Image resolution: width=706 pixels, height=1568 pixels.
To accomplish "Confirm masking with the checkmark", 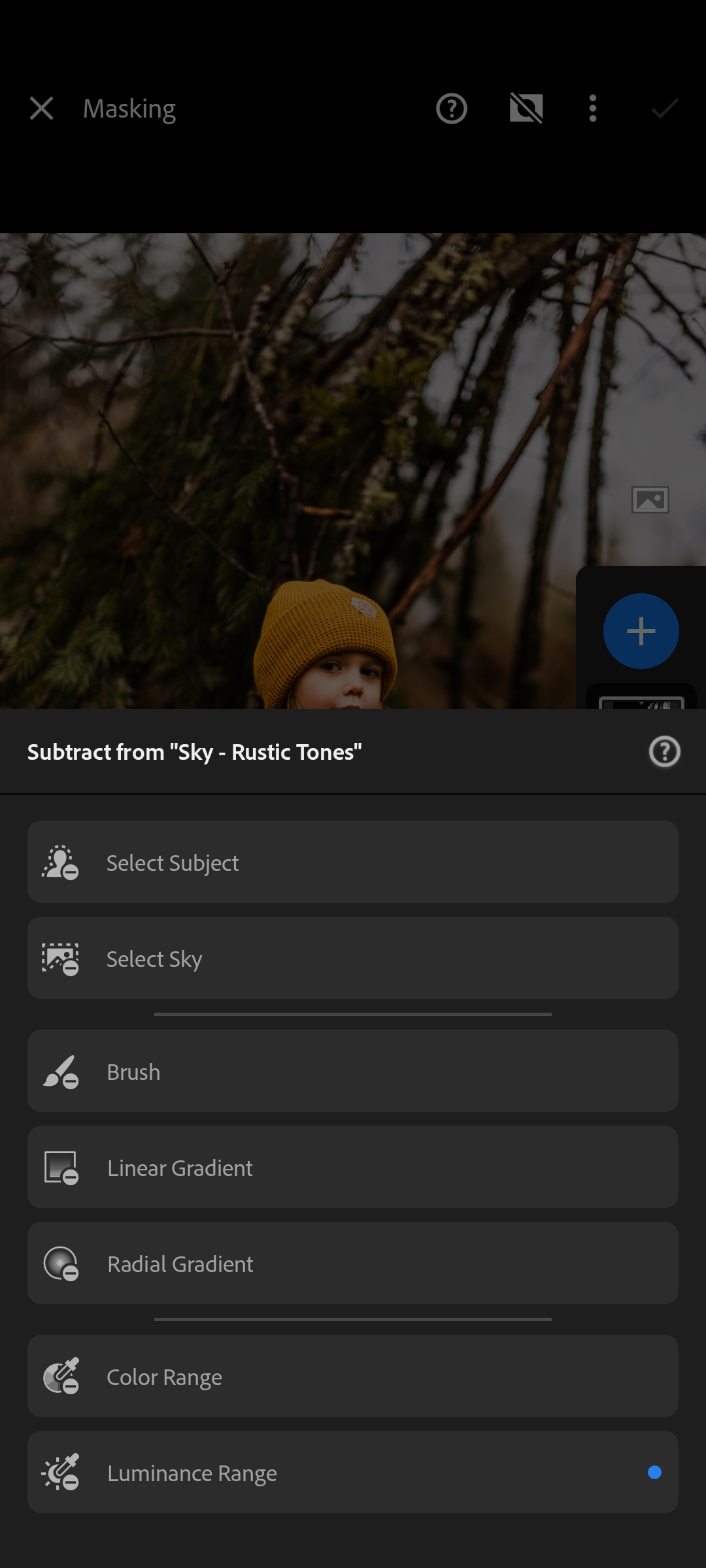I will point(665,108).
